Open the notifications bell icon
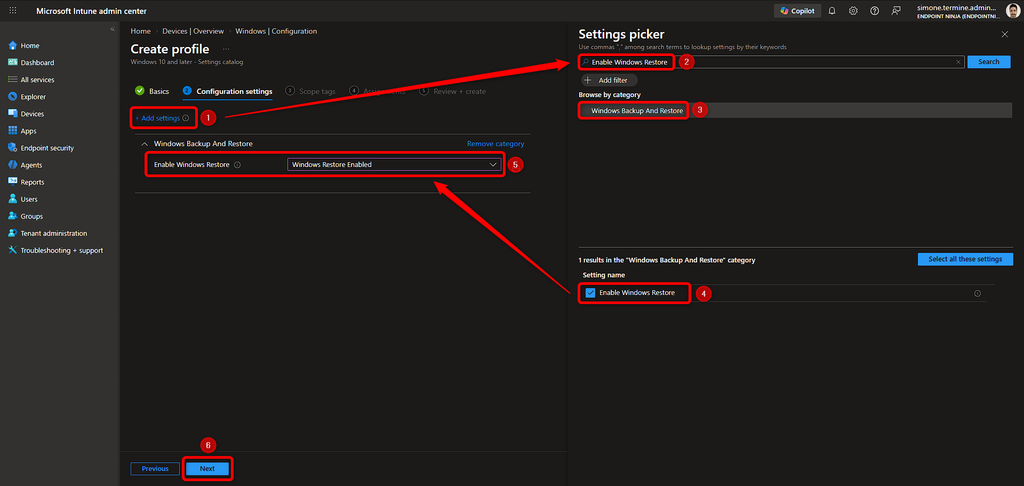This screenshot has height=486, width=1024. (x=832, y=10)
